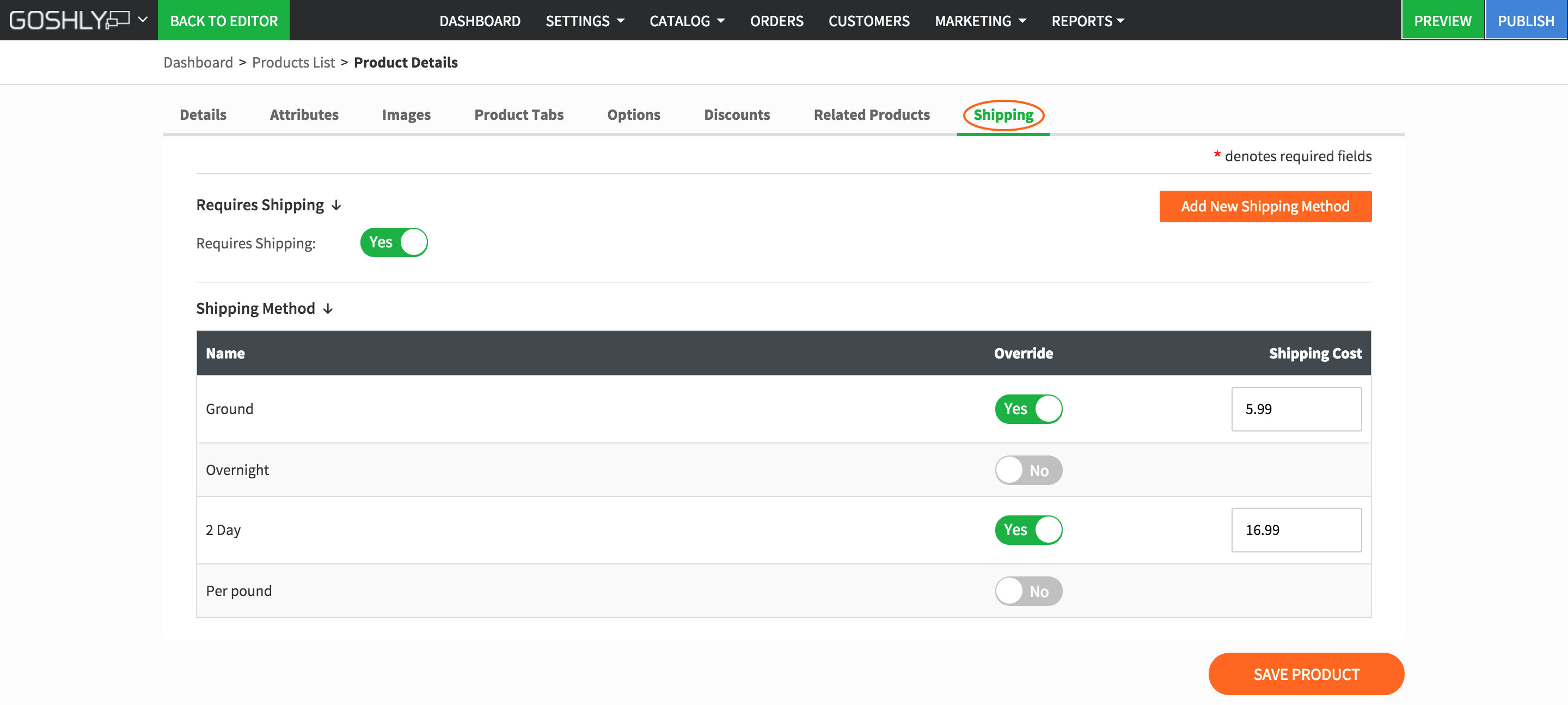1568x705 pixels.
Task: Expand the Catalog menu
Action: pyautogui.click(x=687, y=21)
